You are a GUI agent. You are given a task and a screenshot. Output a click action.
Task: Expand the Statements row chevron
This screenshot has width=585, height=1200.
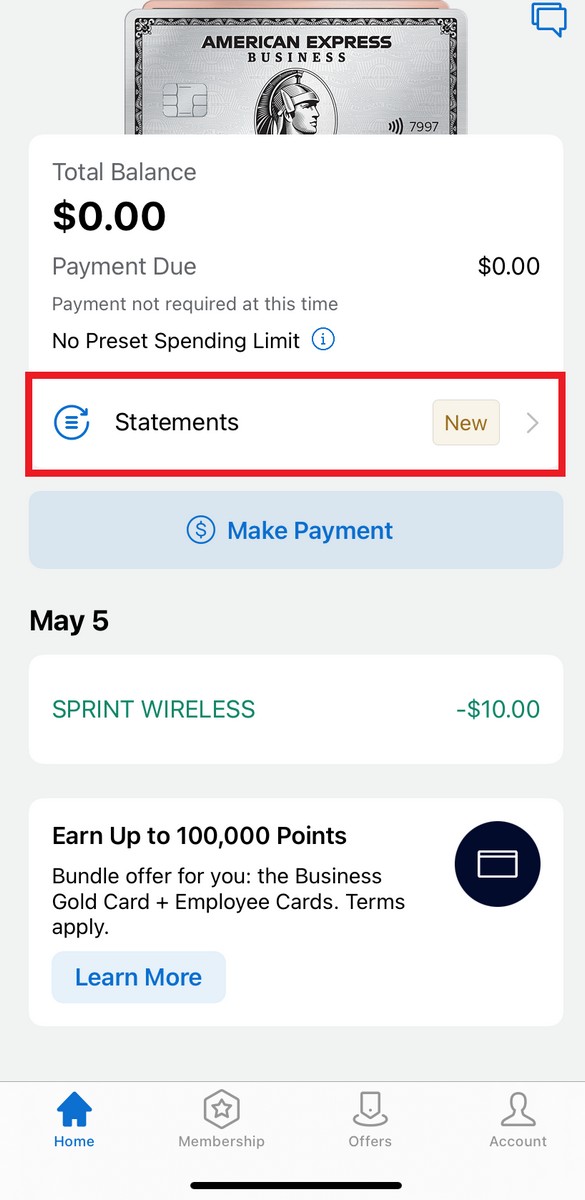coord(531,422)
